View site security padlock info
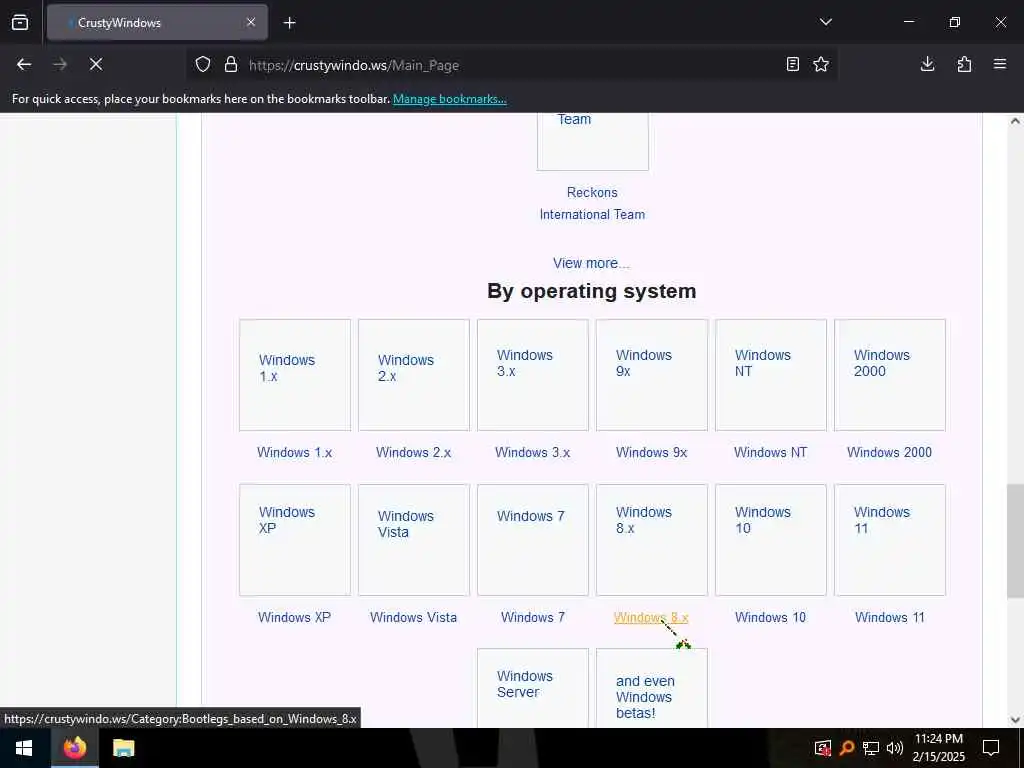This screenshot has width=1024, height=768. click(x=231, y=65)
